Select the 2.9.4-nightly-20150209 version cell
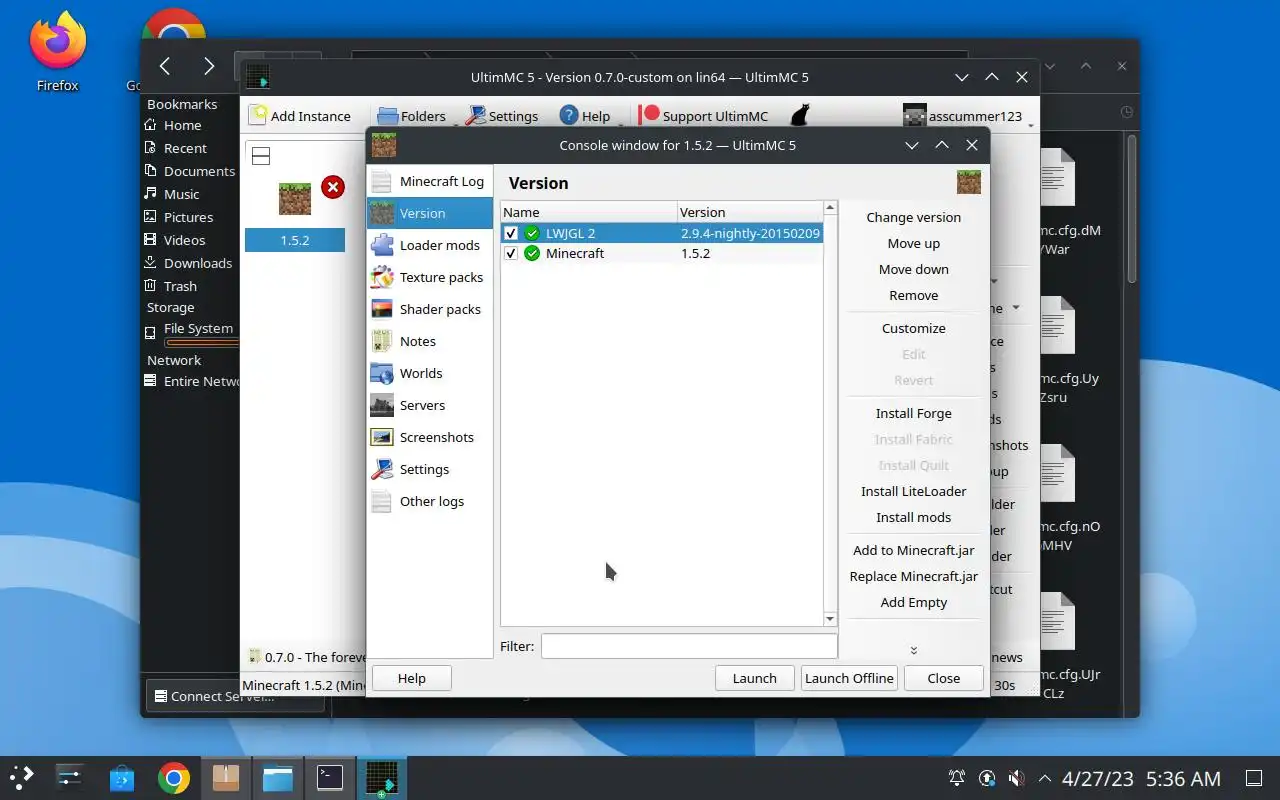This screenshot has width=1280, height=800. (x=750, y=233)
